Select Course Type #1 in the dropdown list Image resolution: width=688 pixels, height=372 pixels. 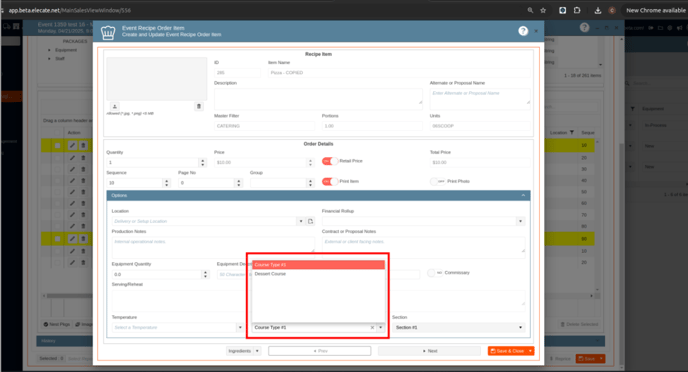click(319, 265)
